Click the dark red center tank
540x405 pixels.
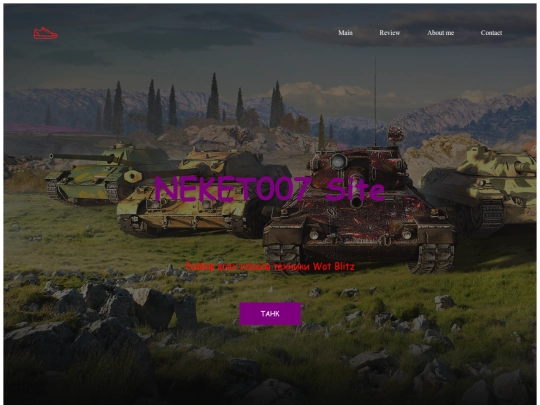(x=358, y=210)
